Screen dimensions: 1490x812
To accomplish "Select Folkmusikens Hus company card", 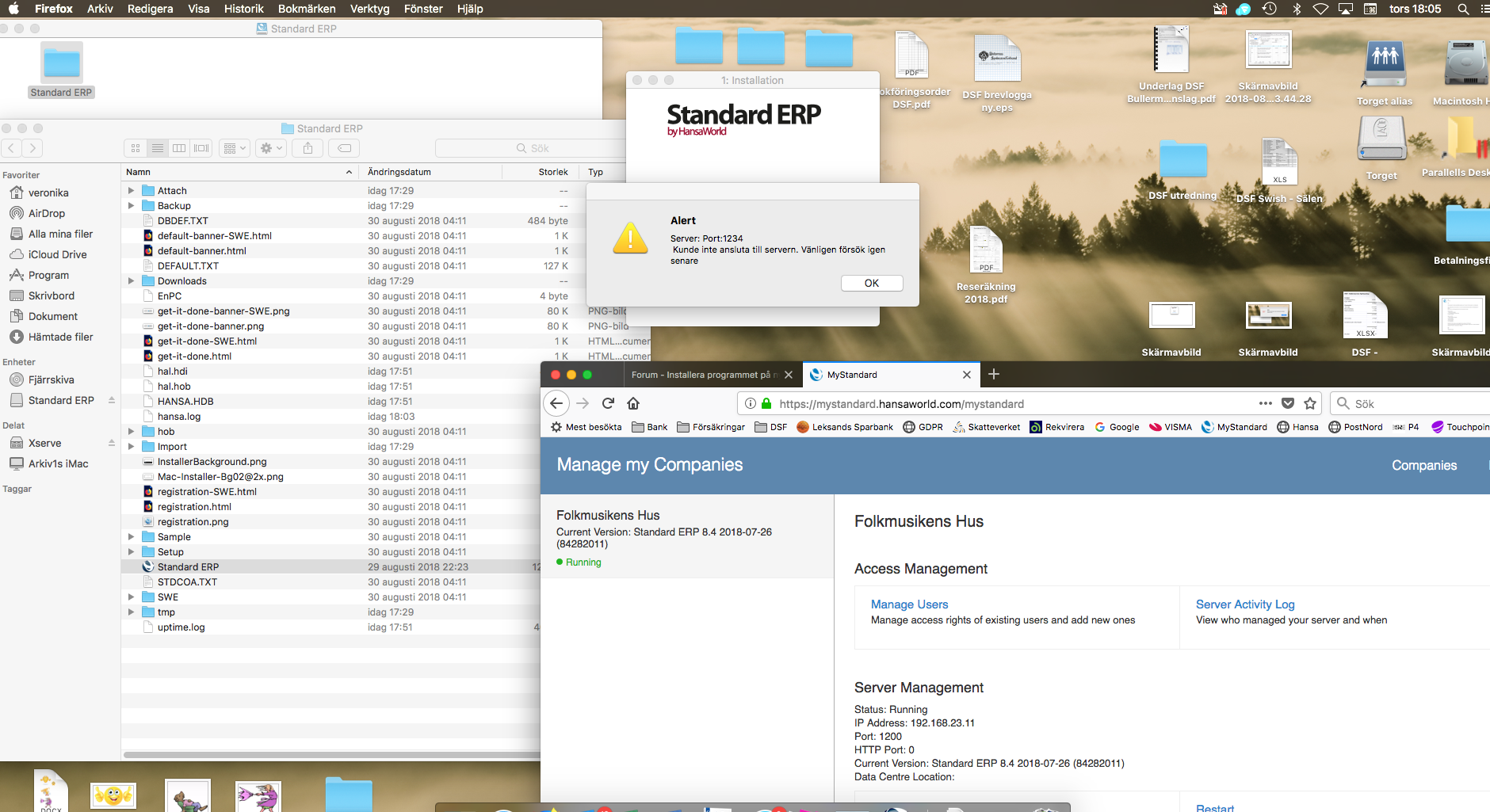I will click(x=687, y=537).
